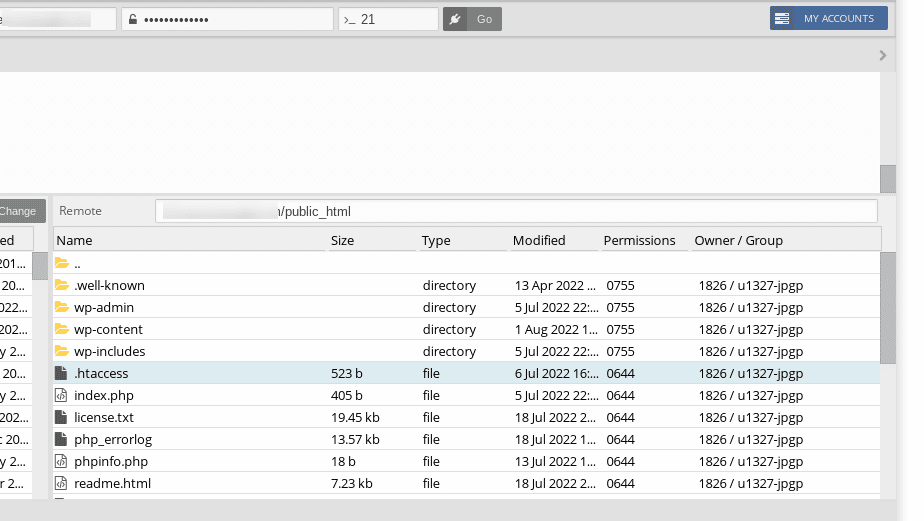Open MY ACCOUNTS
Viewport: 924px width, 521px height.
(x=829, y=18)
